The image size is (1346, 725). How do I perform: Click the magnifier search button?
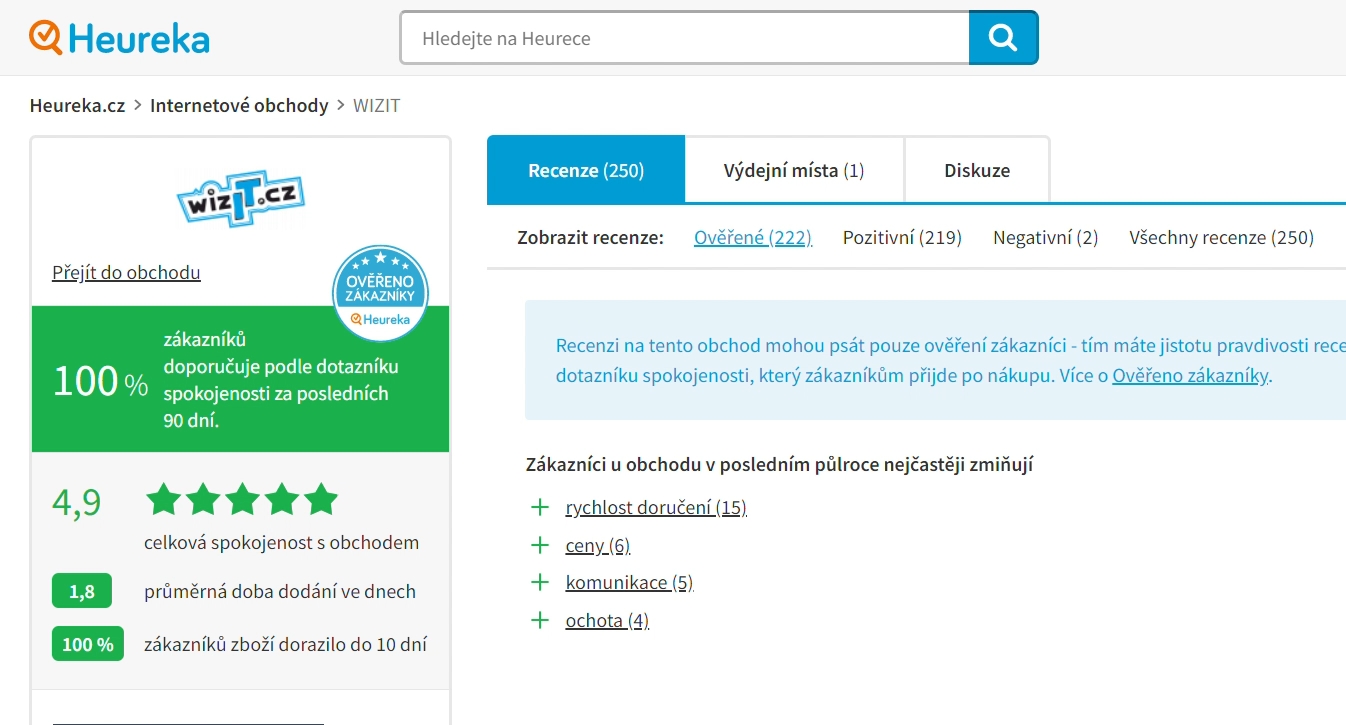pyautogui.click(x=1003, y=38)
